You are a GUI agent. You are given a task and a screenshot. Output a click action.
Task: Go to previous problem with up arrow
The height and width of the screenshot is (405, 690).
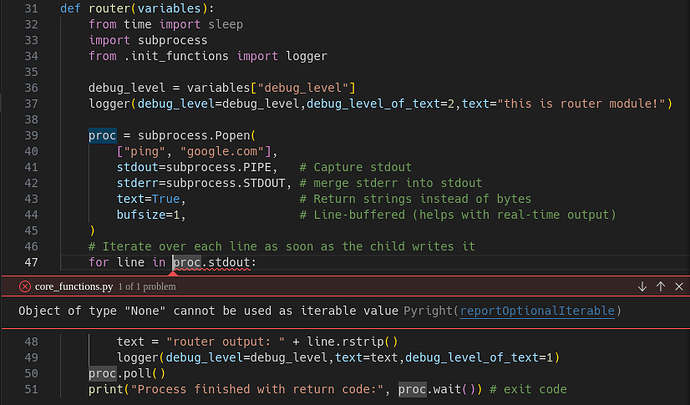[x=661, y=287]
